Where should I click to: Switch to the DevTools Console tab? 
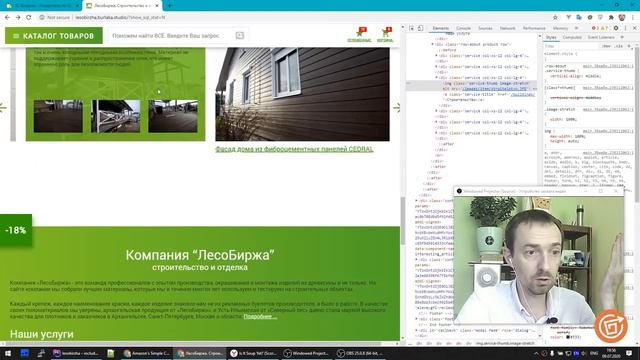[x=463, y=28]
